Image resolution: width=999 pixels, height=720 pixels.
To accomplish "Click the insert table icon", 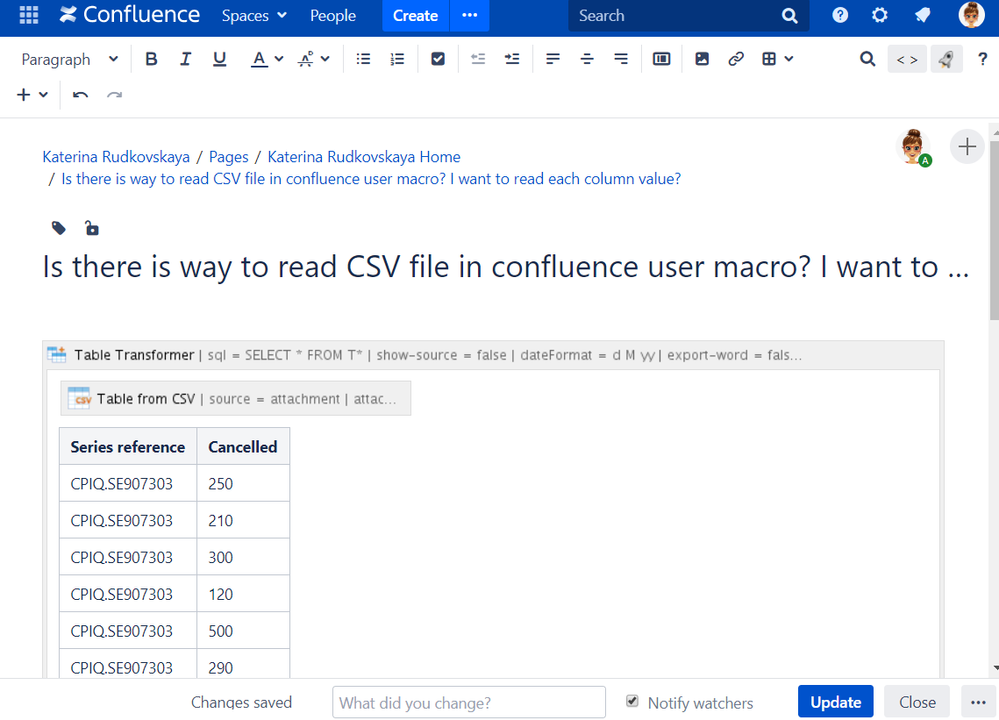I will point(769,59).
